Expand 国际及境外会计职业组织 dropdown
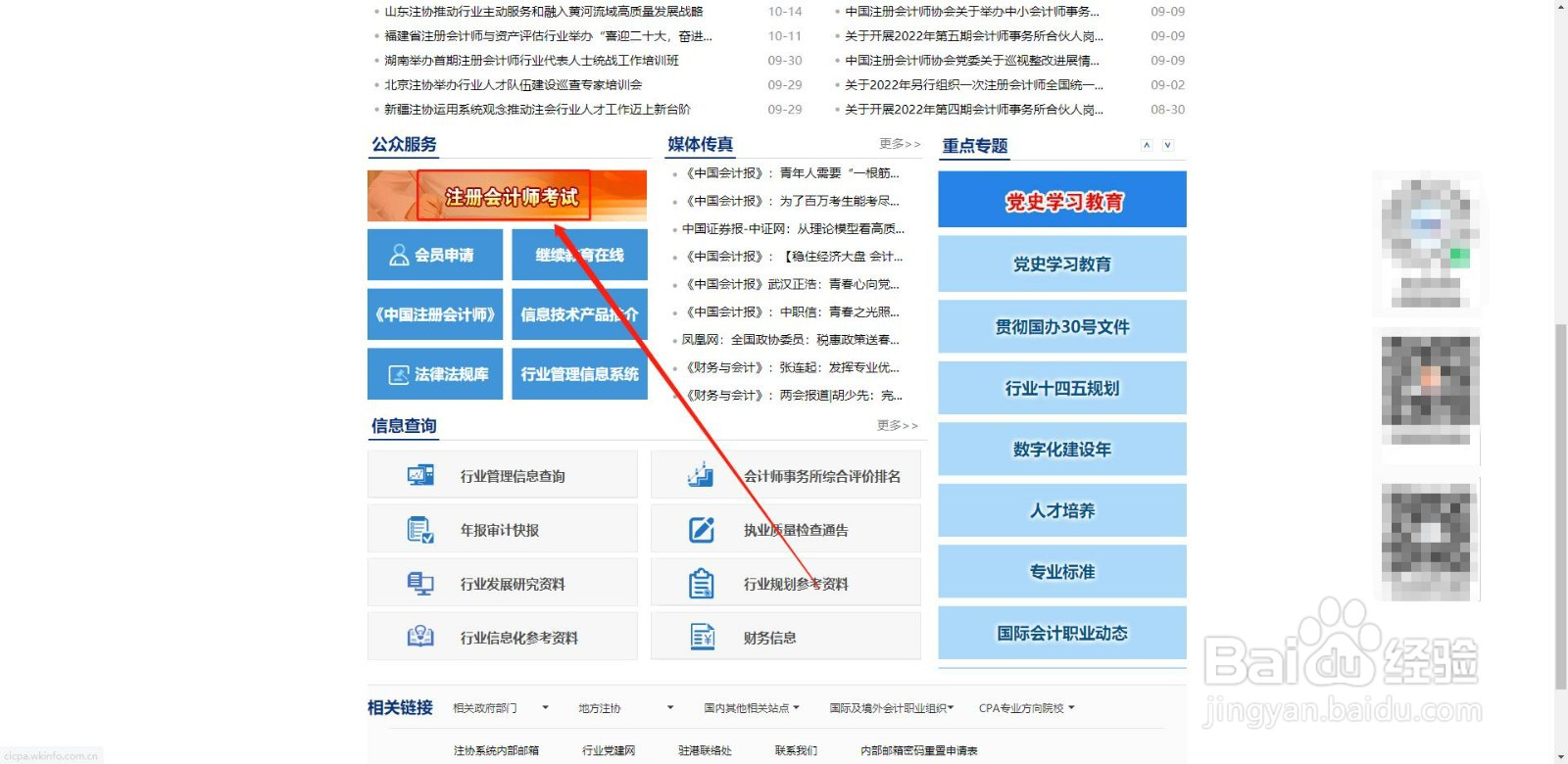The image size is (1568, 764). (890, 708)
